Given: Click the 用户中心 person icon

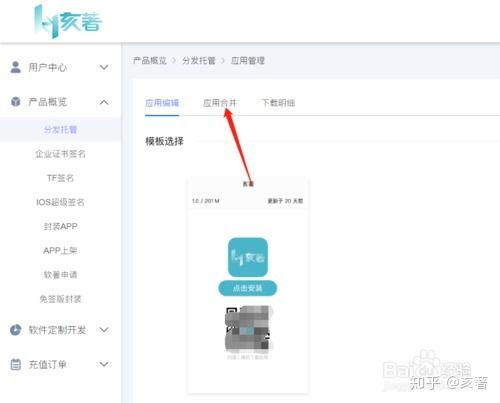Looking at the screenshot, I should [x=15, y=67].
